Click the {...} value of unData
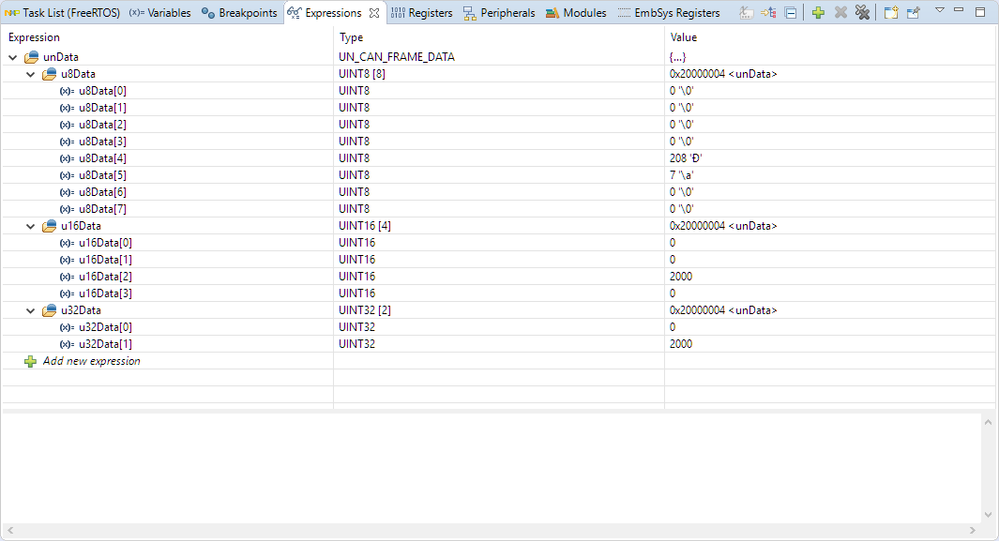Screen dimensions: 999x541 click(677, 57)
